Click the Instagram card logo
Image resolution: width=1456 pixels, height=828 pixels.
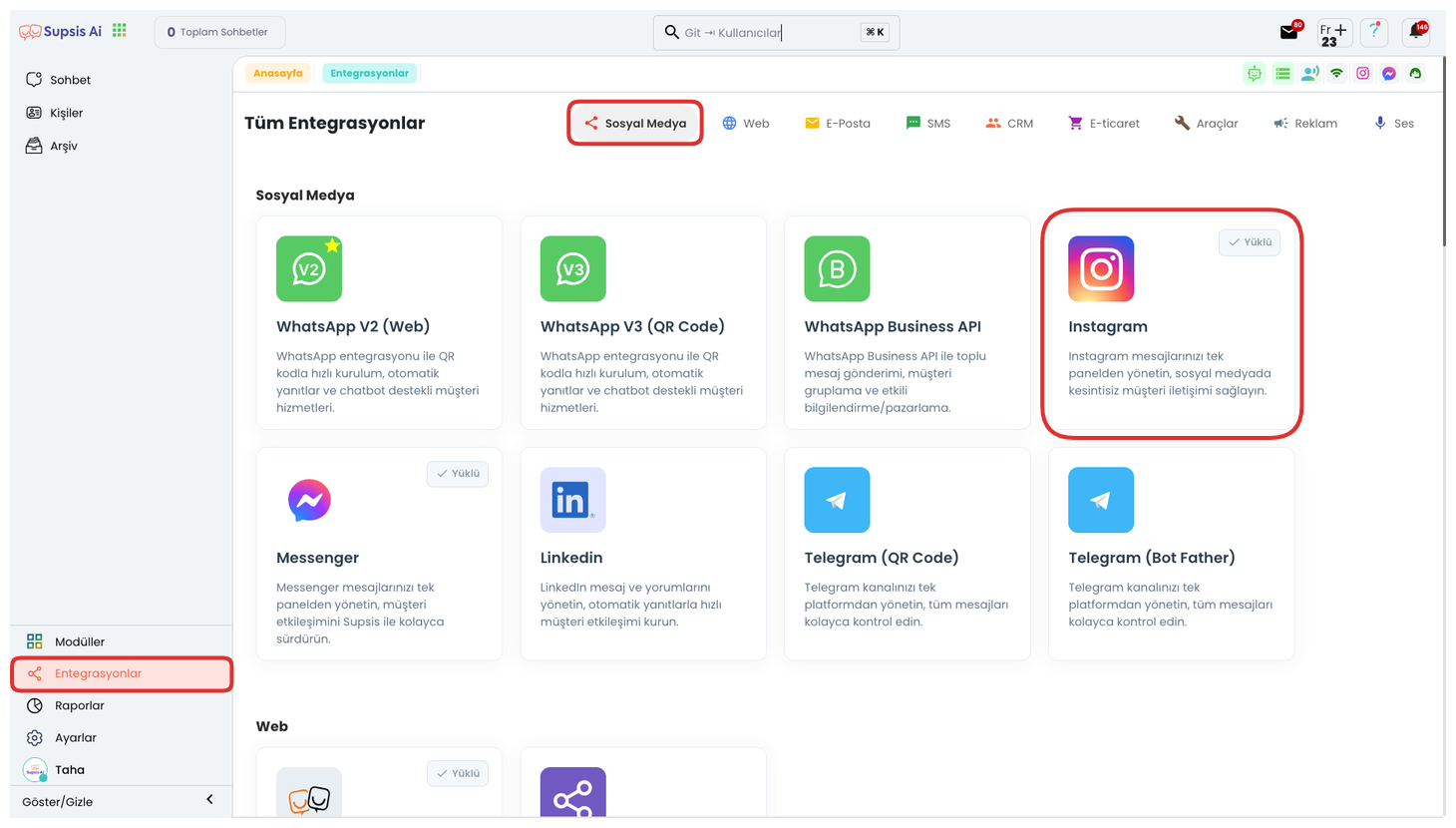coord(1101,268)
